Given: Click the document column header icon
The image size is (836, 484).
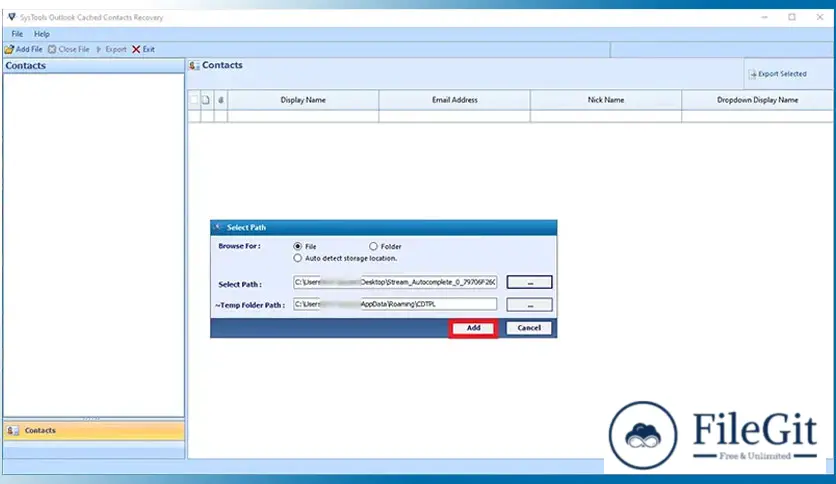Looking at the screenshot, I should pos(206,100).
